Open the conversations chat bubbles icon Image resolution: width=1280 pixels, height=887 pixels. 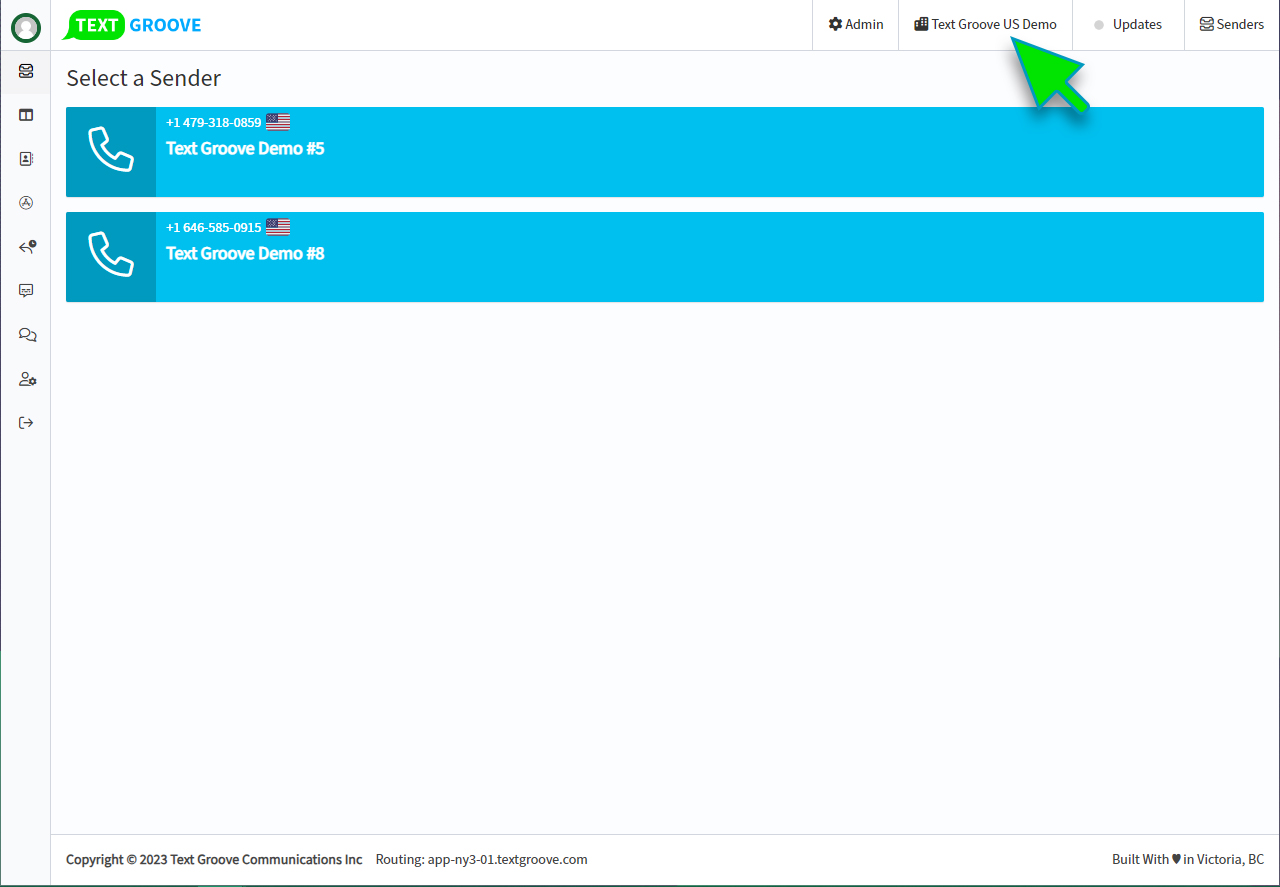coord(27,335)
